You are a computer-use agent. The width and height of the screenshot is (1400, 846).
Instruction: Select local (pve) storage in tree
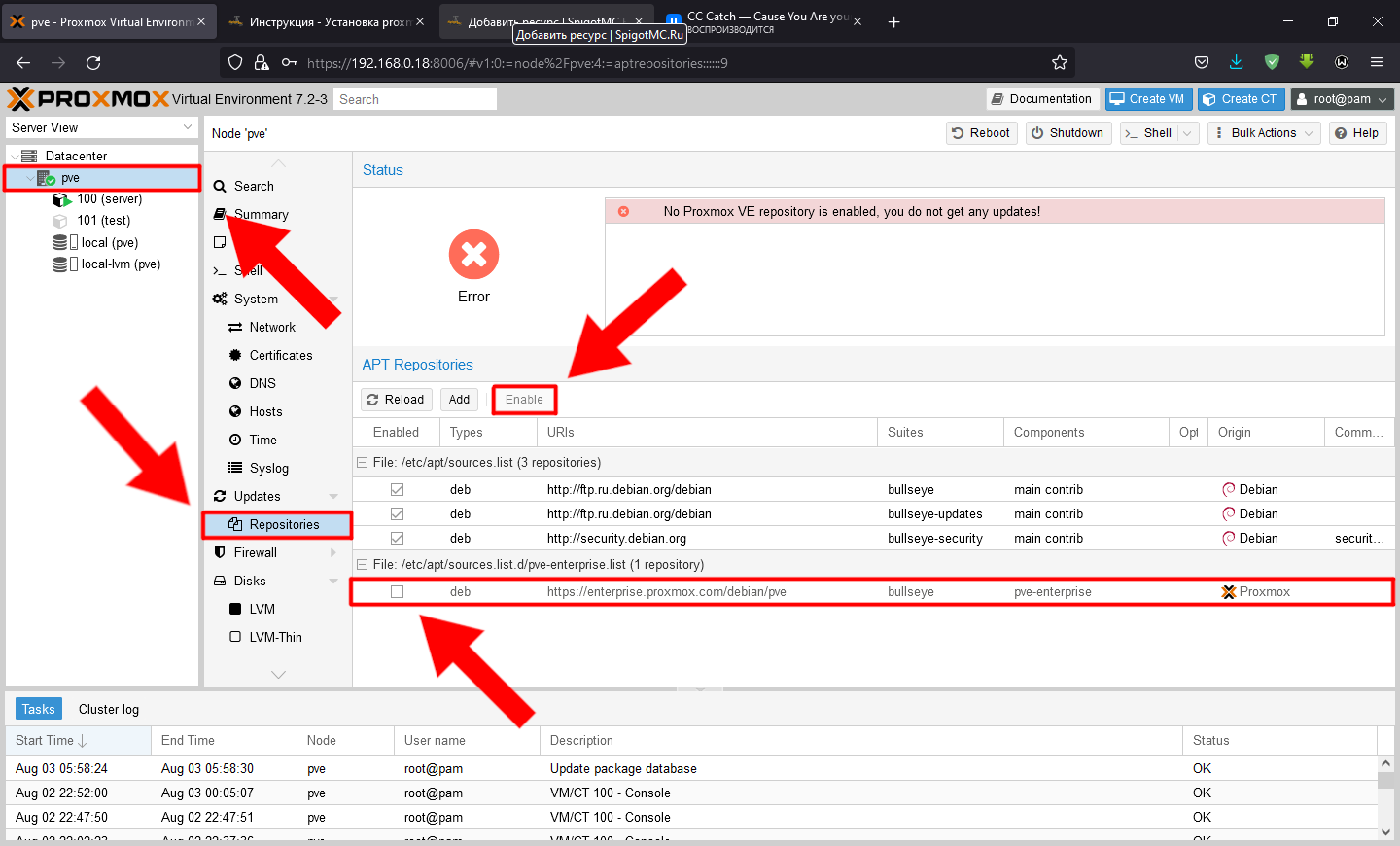click(109, 242)
